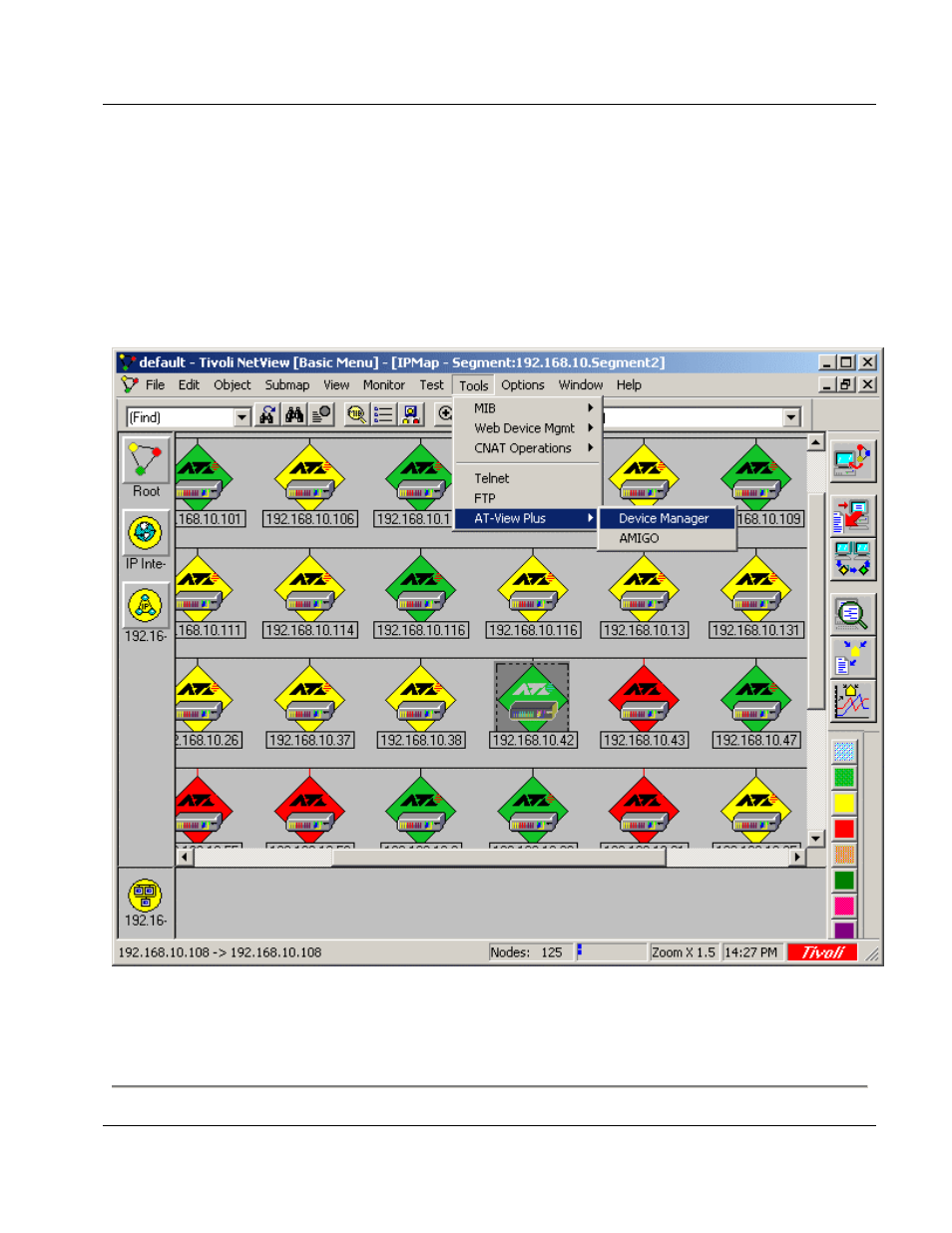Select AT-View Plus menu entry
This screenshot has height=1233, width=952.
[x=528, y=518]
